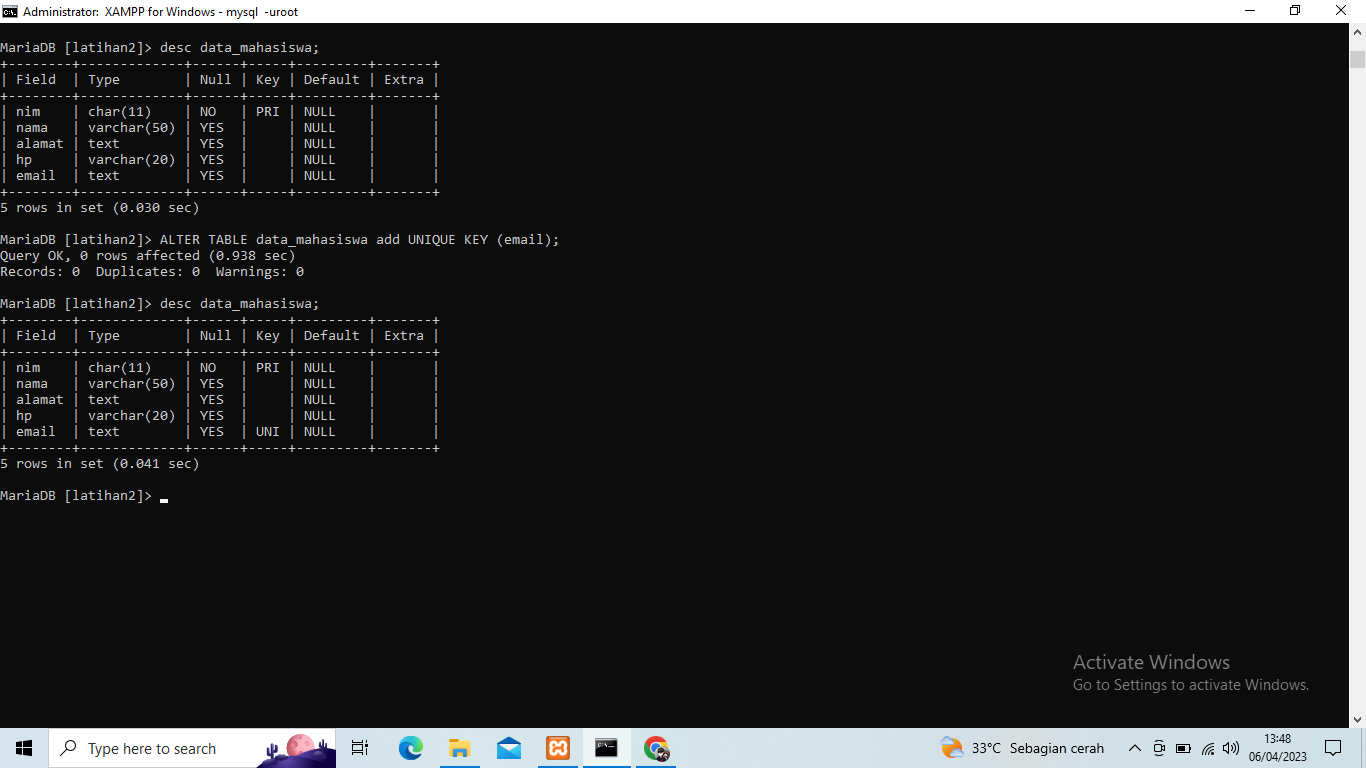Launch File Explorer from the taskbar
The height and width of the screenshot is (768, 1366).
459,748
